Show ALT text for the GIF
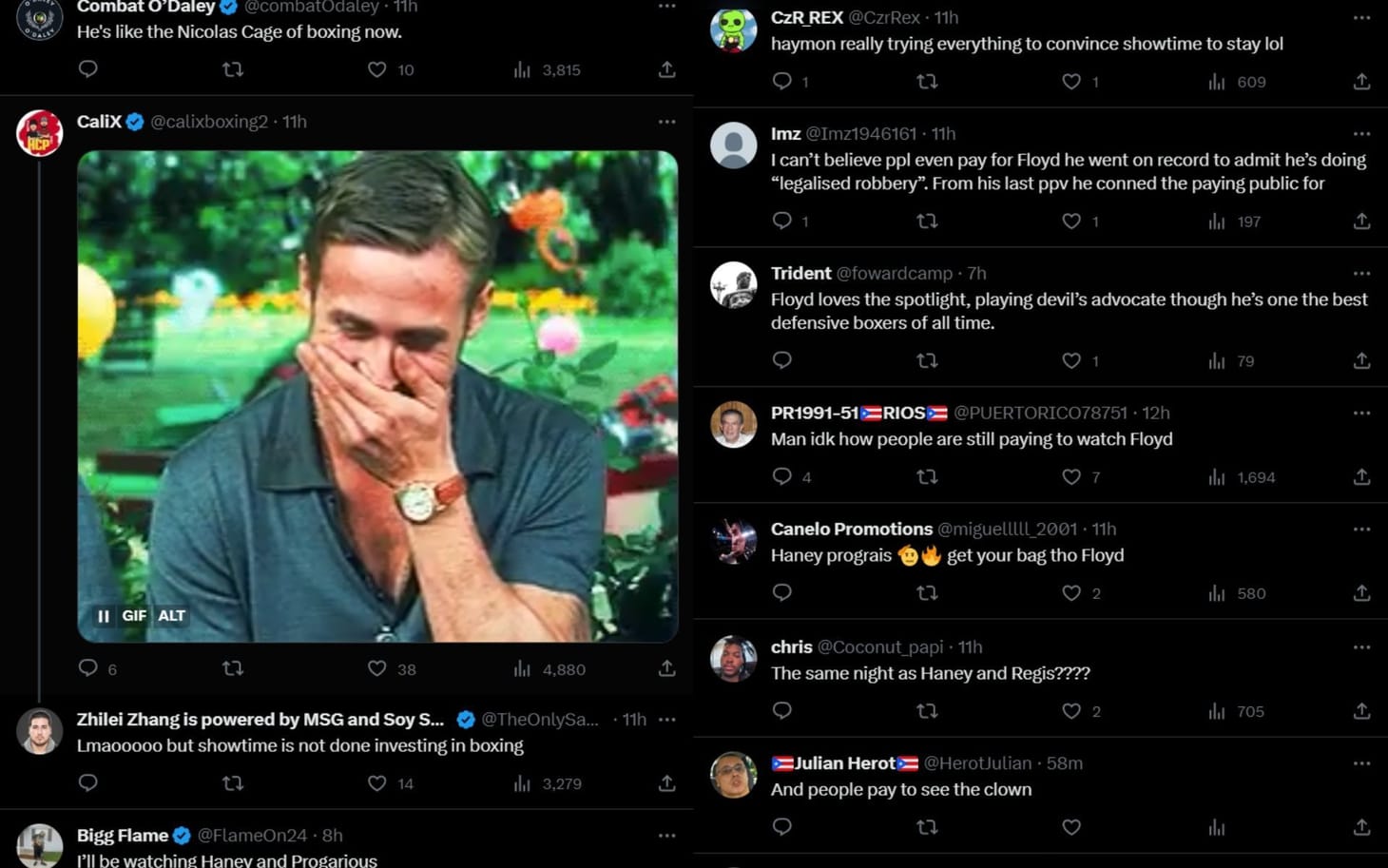Viewport: 1388px width, 868px height. pos(172,616)
